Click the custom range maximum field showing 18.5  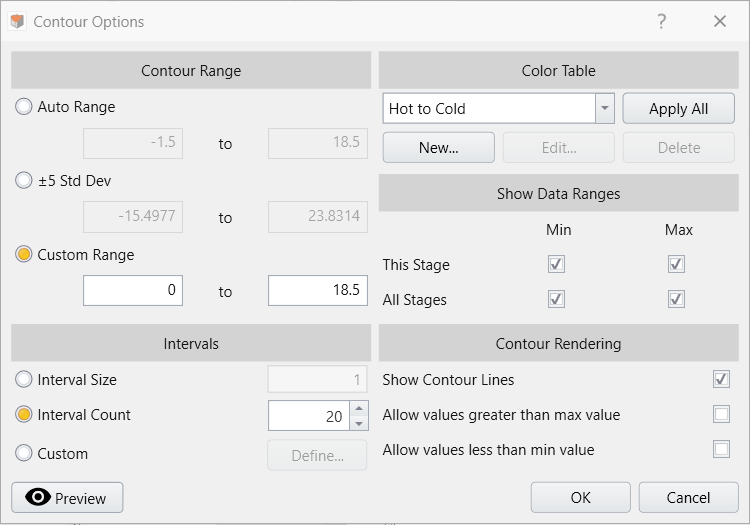[x=318, y=290]
